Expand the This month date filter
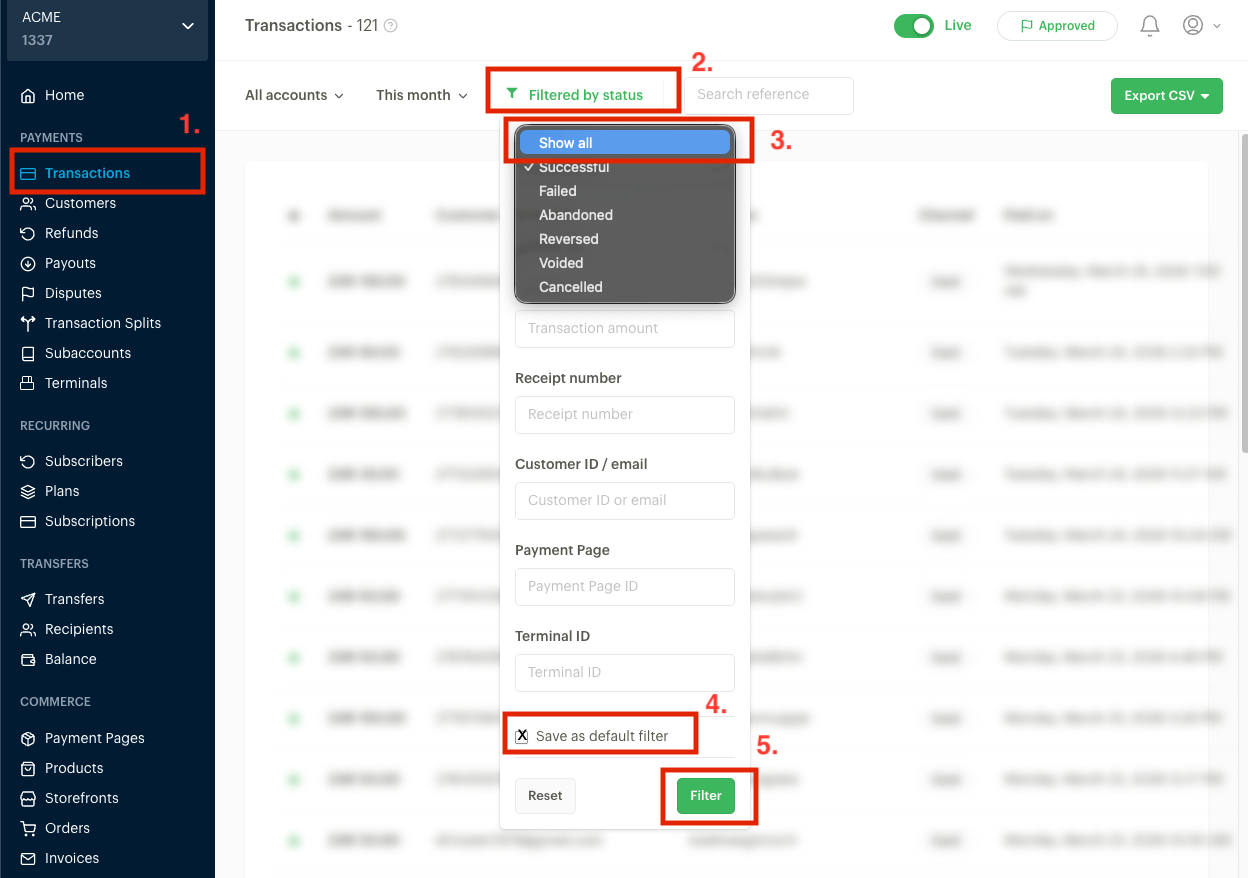The image size is (1248, 878). pos(420,95)
